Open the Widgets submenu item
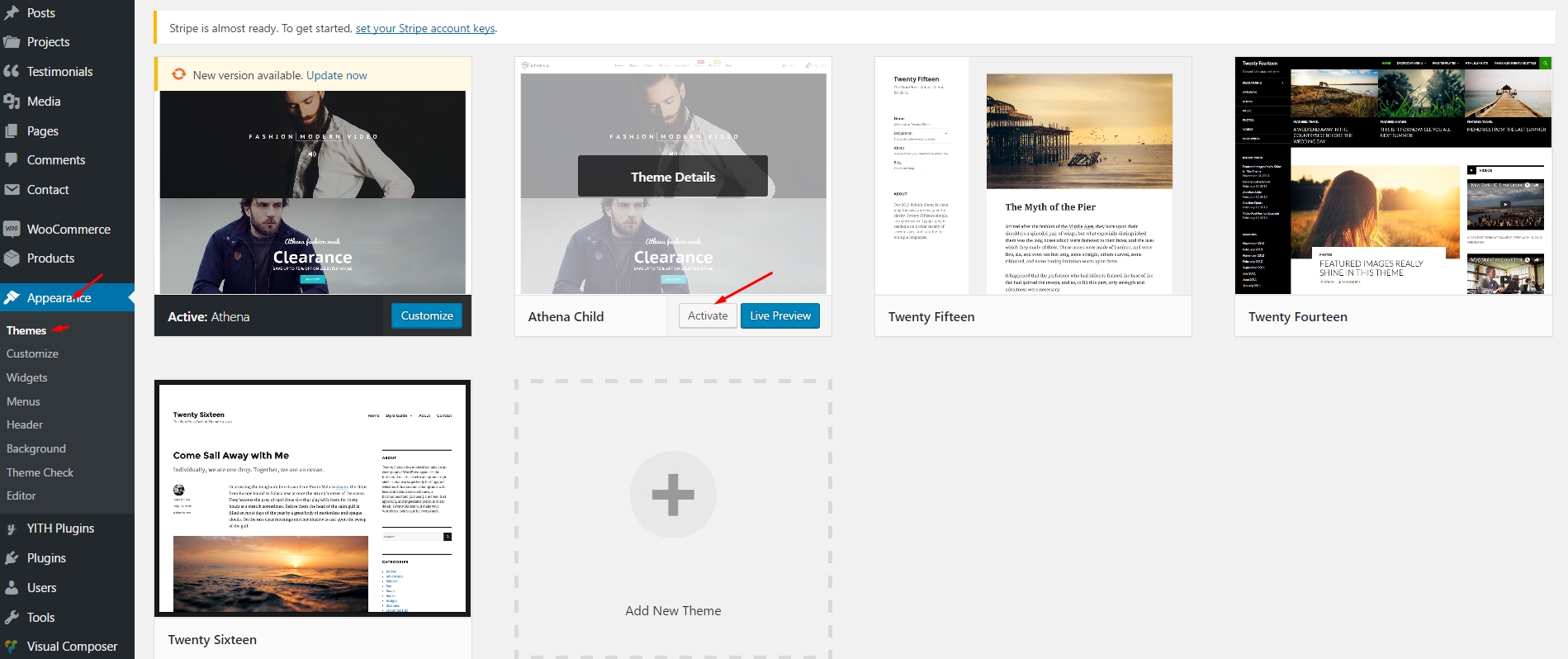This screenshot has width=1568, height=659. (27, 377)
